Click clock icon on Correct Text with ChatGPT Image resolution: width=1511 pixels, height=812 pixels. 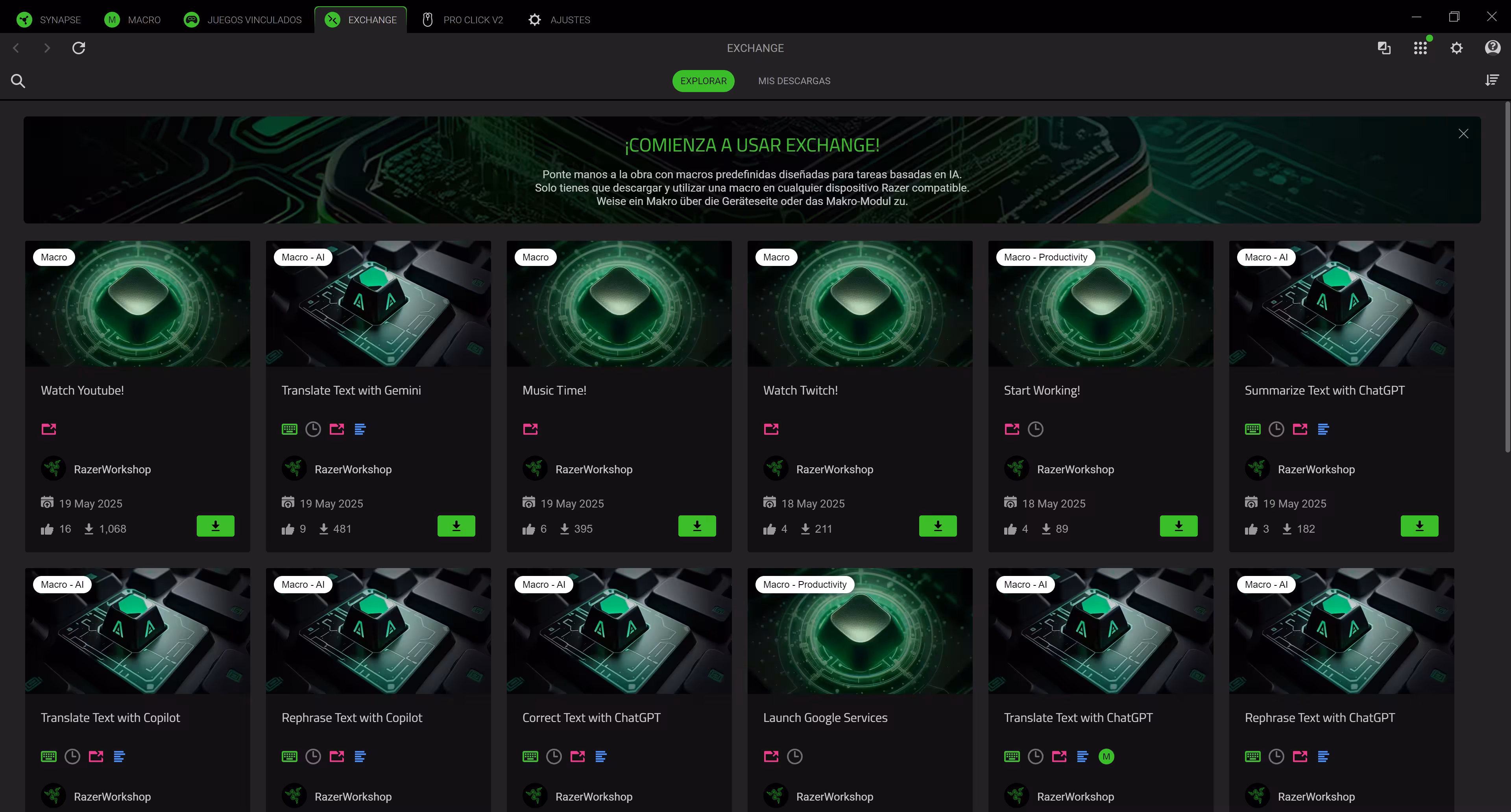click(x=554, y=756)
